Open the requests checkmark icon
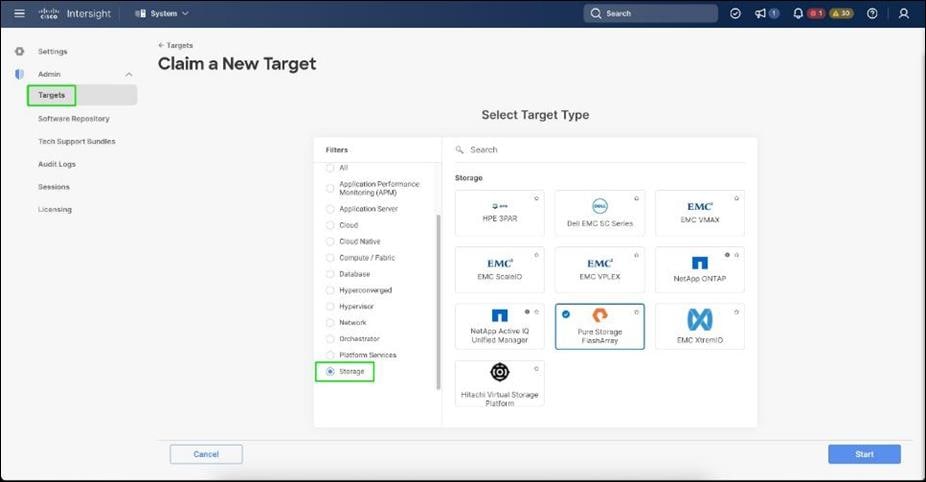This screenshot has height=482, width=926. (735, 13)
